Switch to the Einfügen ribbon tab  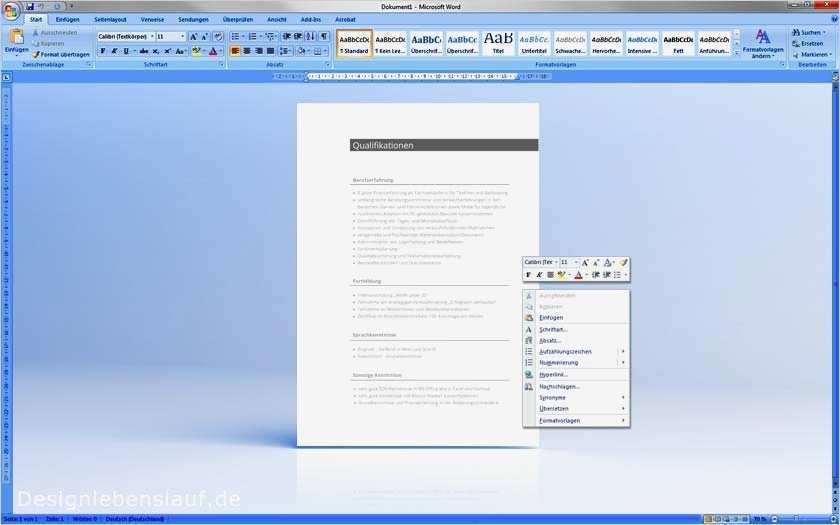[x=68, y=19]
